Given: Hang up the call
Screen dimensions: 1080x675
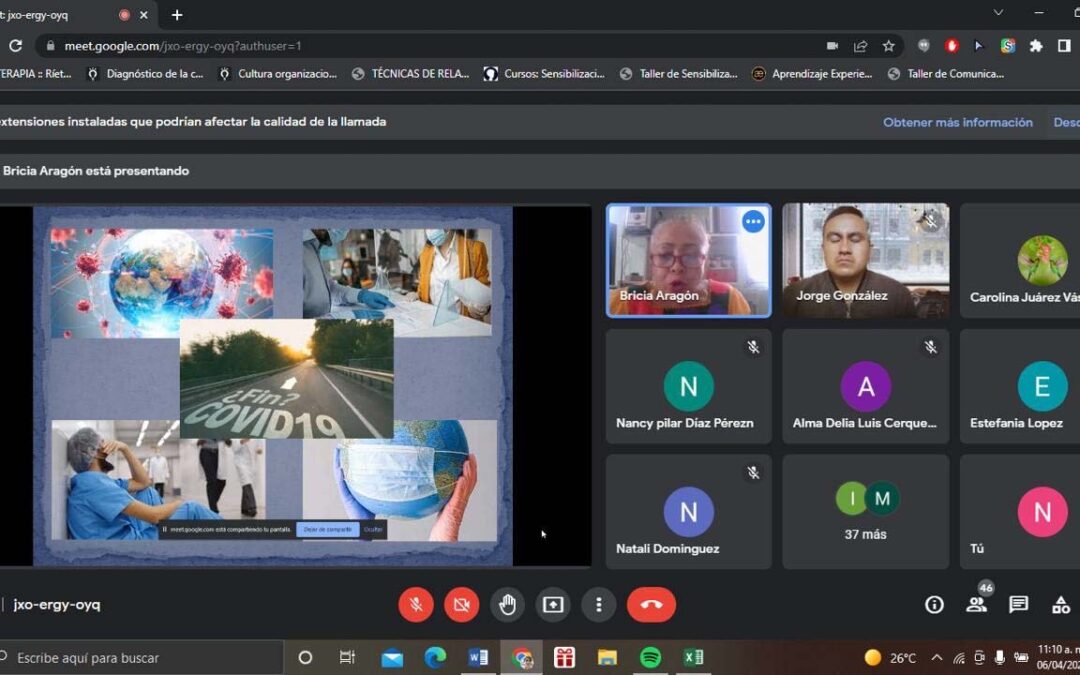Looking at the screenshot, I should tap(651, 604).
